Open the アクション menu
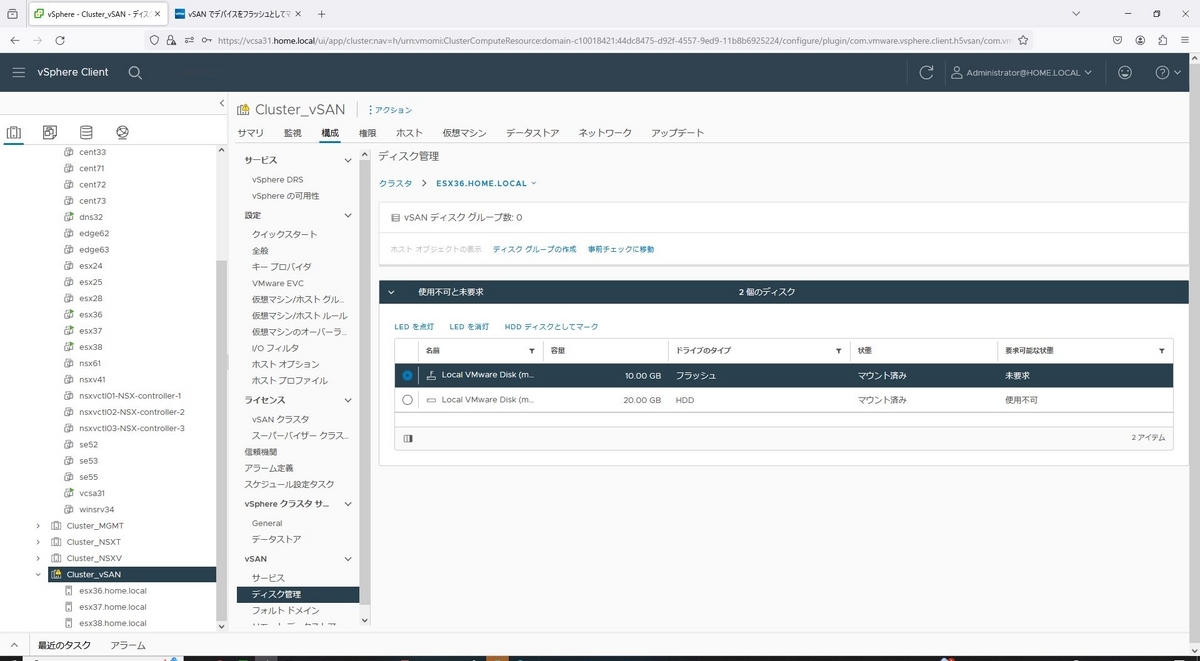 [x=390, y=110]
